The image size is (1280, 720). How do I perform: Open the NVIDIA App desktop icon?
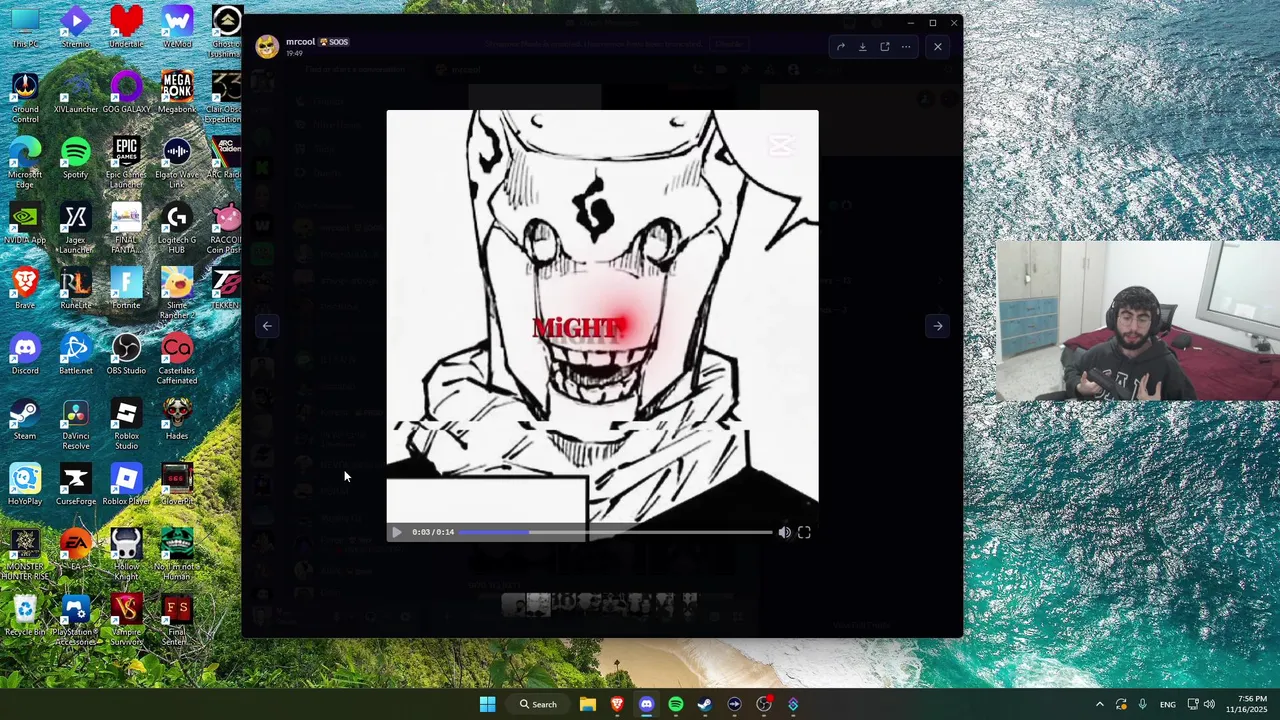point(25,223)
